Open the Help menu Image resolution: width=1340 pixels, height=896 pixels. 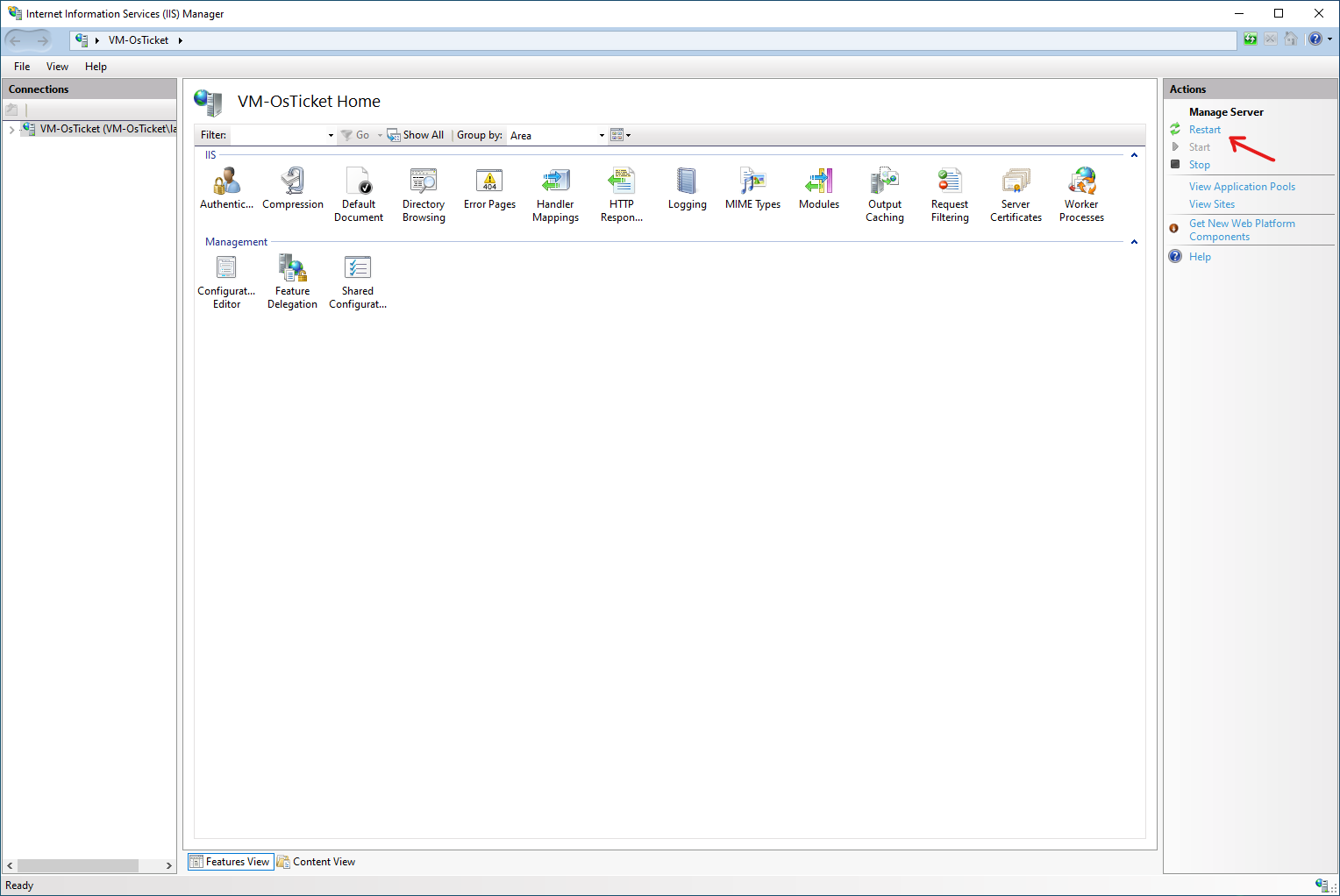(96, 67)
